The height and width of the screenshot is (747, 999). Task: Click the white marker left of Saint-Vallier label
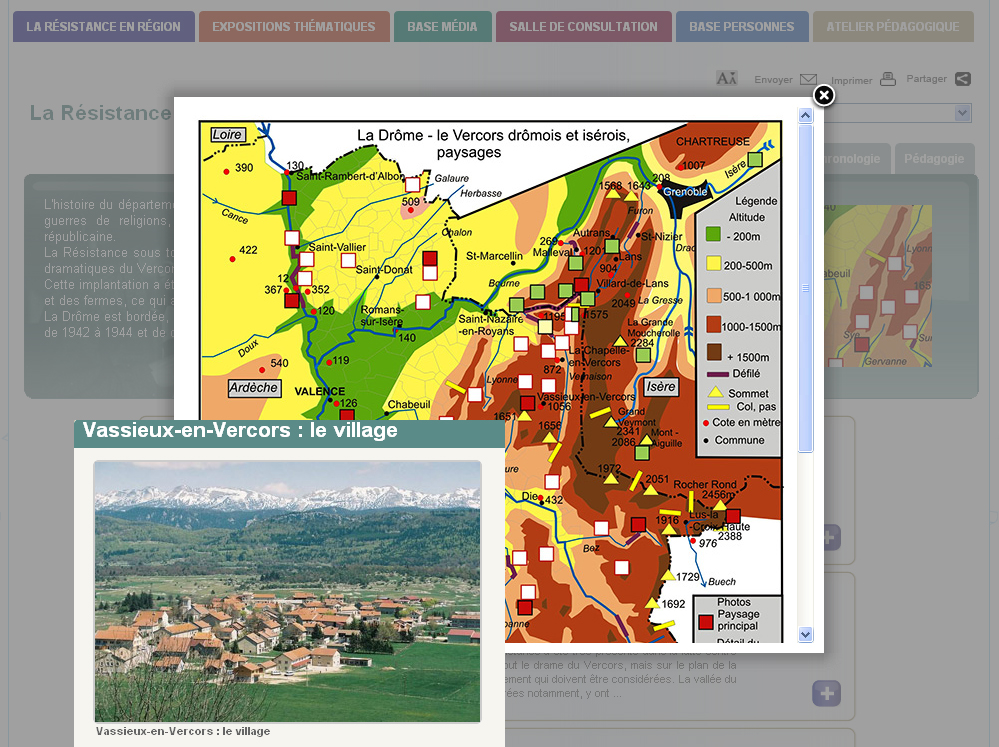[292, 238]
